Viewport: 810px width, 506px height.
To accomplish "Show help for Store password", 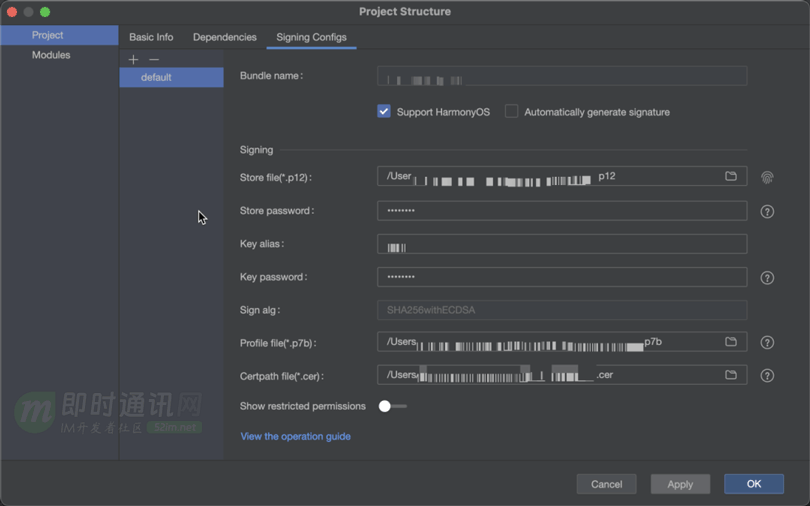I will (x=767, y=211).
